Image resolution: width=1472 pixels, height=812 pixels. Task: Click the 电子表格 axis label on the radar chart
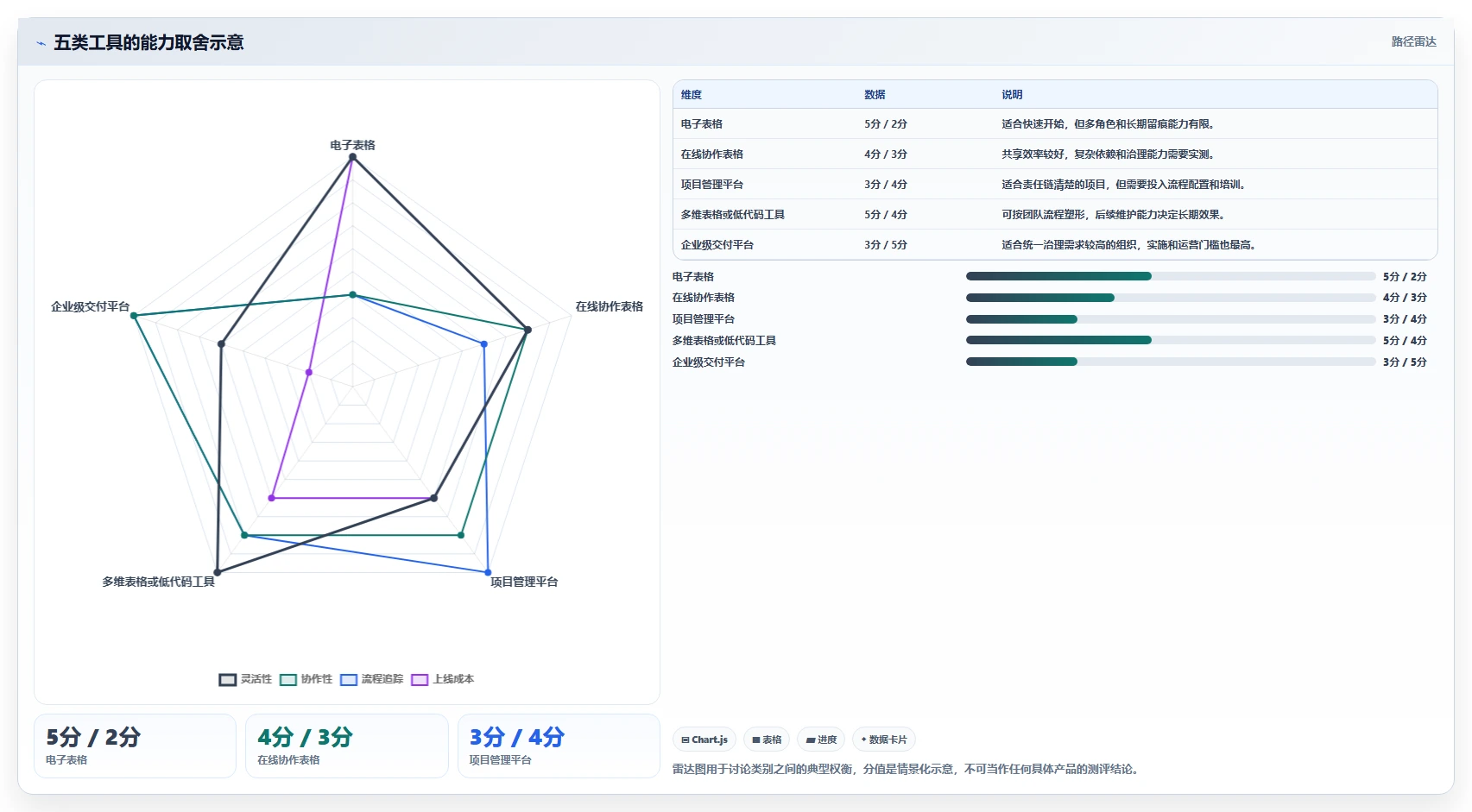pos(352,145)
